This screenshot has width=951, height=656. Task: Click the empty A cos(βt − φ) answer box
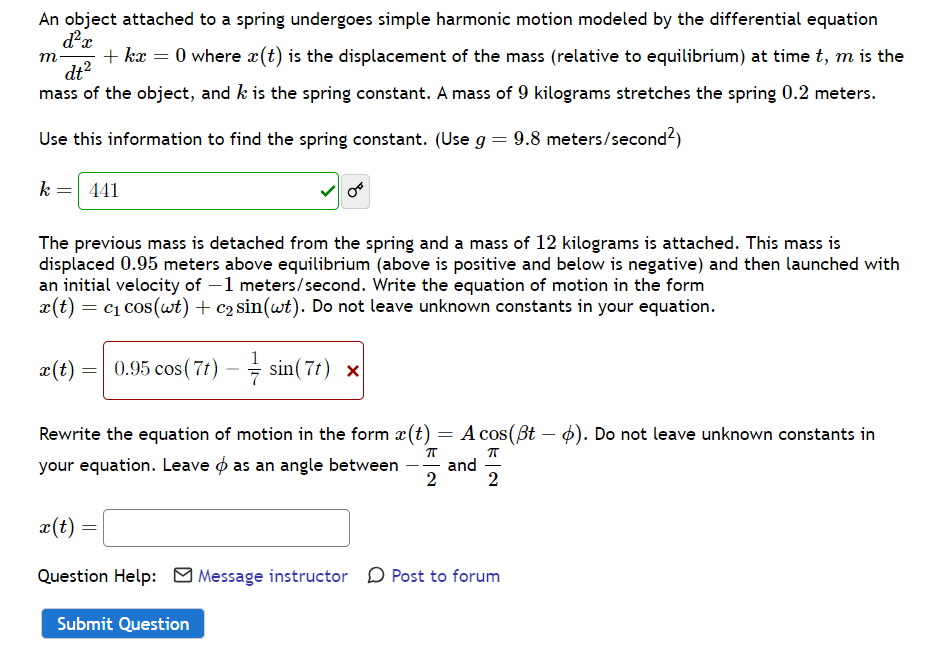(225, 527)
